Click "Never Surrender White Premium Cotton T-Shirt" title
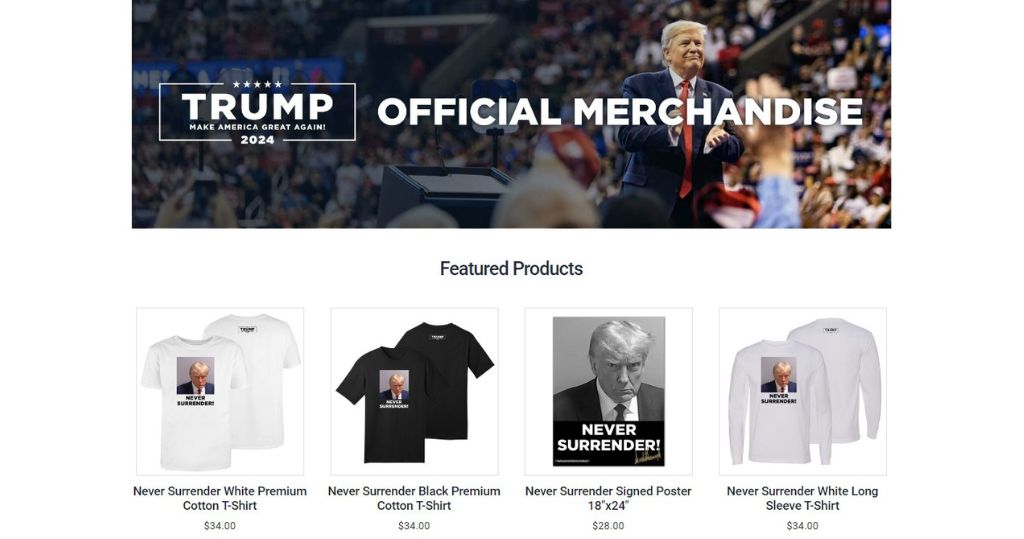This screenshot has height=539, width=1024. [x=220, y=498]
